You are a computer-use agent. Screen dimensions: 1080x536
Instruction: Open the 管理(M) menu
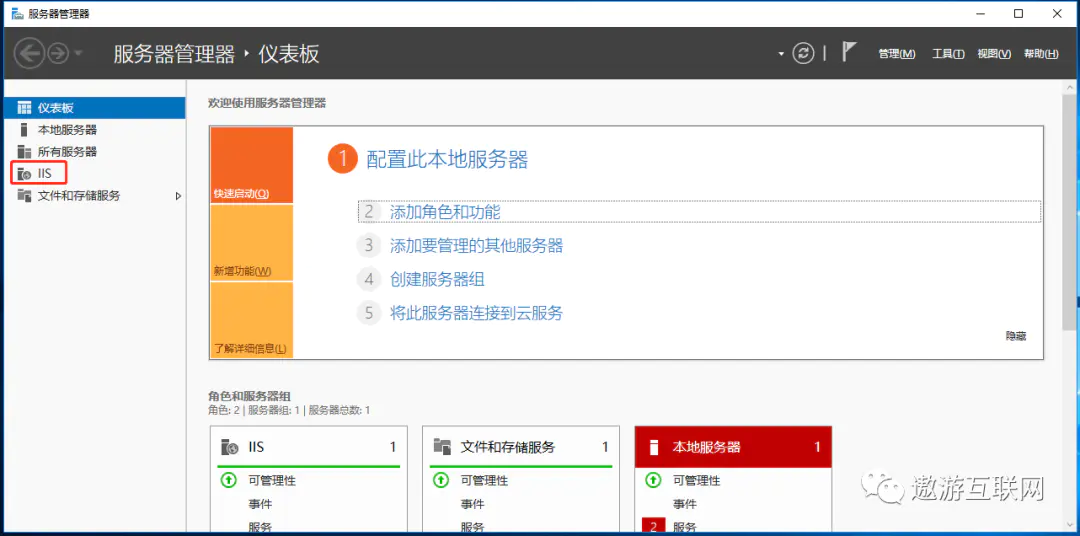pos(897,54)
